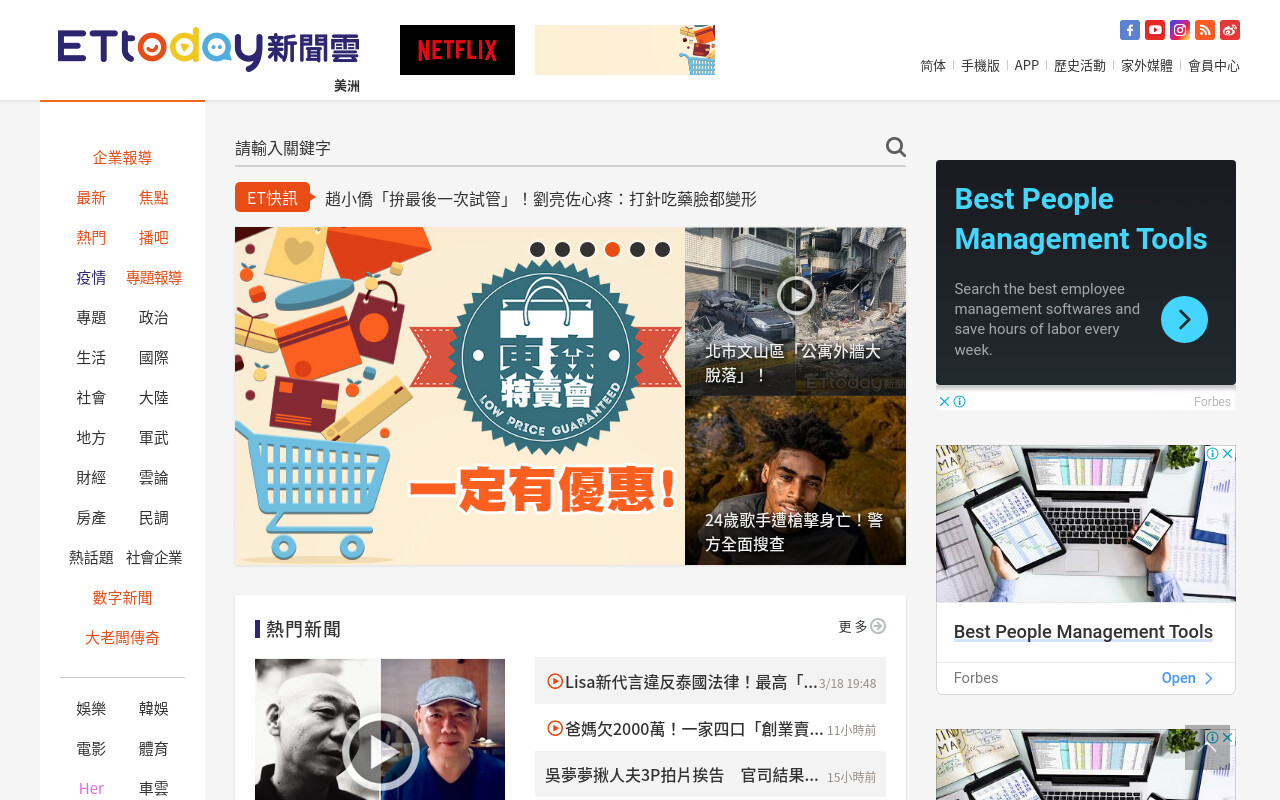Play the 熱門新聞 featured video
This screenshot has width=1280, height=800.
pos(380,752)
